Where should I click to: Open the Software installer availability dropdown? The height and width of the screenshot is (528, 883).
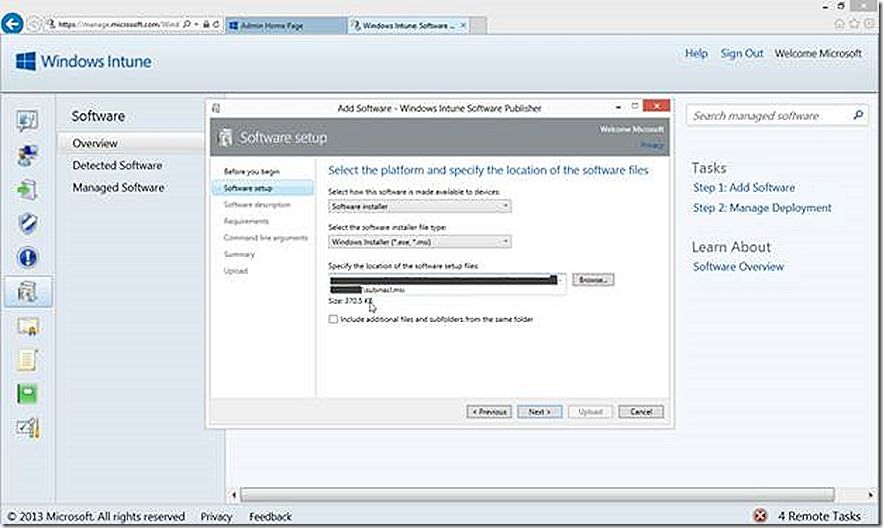420,207
